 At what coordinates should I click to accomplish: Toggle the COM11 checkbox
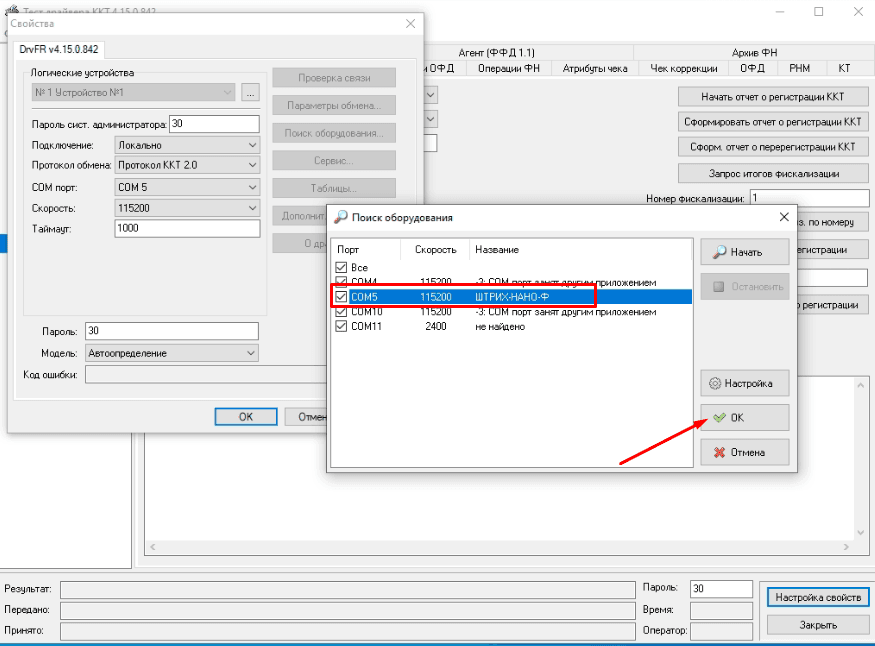click(x=342, y=326)
